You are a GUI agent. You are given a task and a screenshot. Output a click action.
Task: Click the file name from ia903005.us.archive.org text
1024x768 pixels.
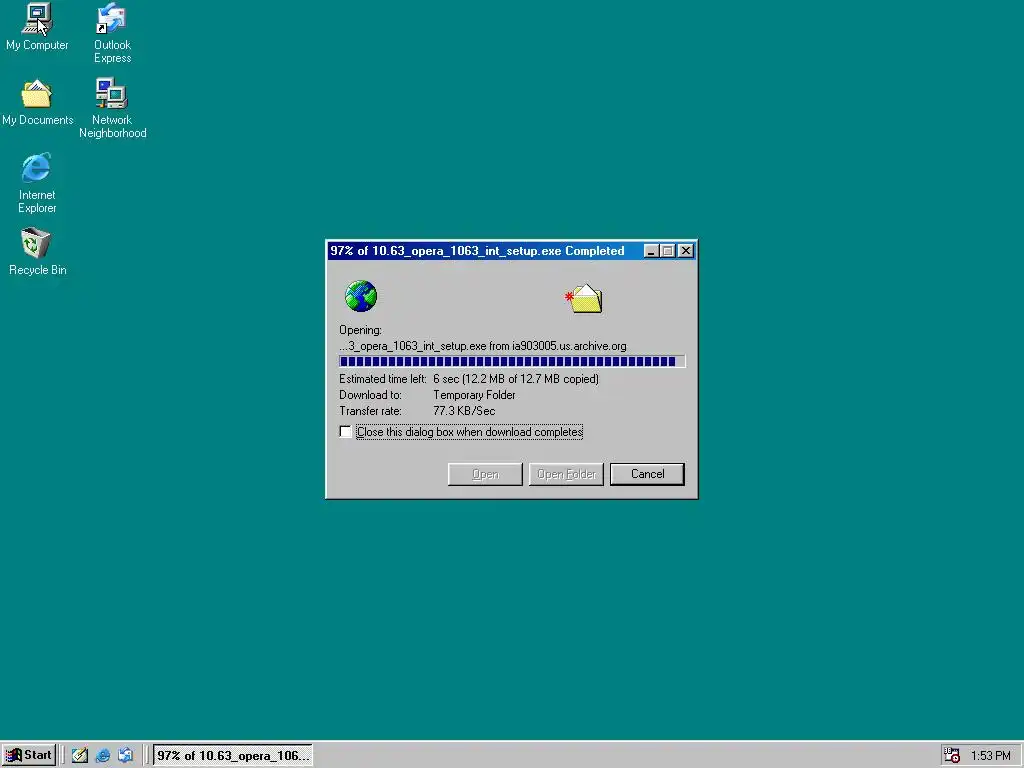[483, 346]
